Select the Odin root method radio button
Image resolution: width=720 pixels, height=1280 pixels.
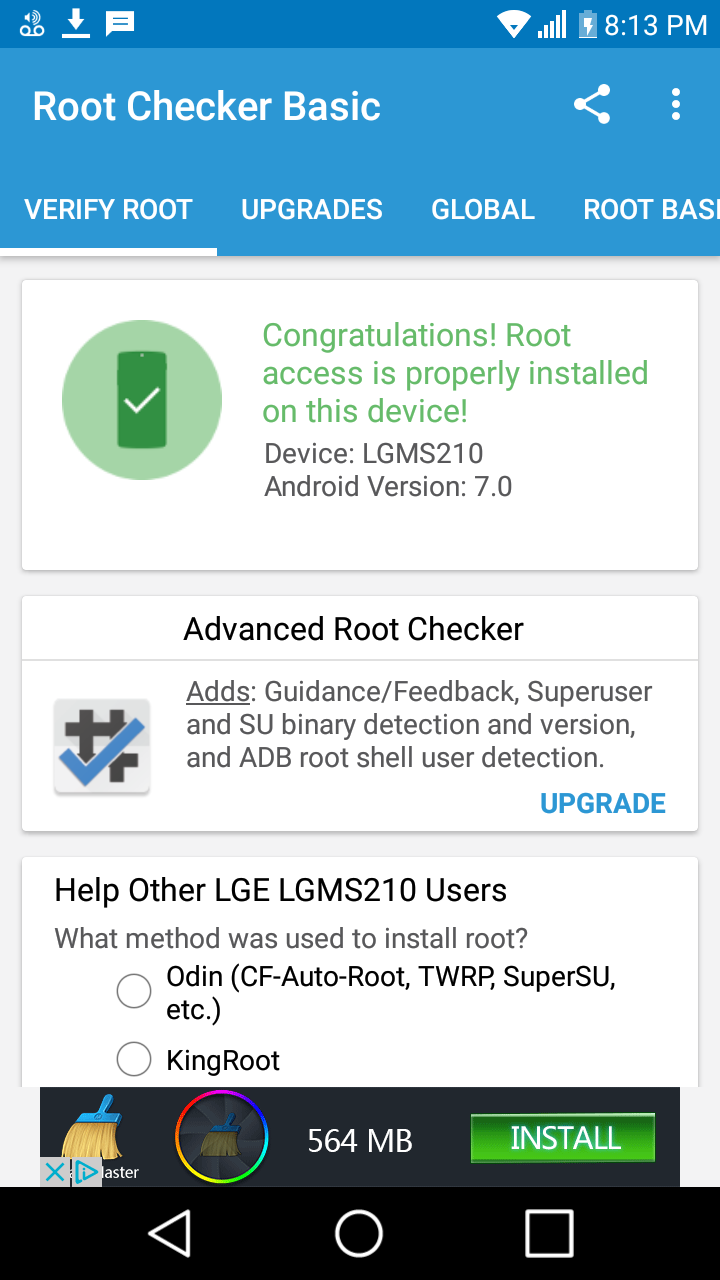[134, 992]
